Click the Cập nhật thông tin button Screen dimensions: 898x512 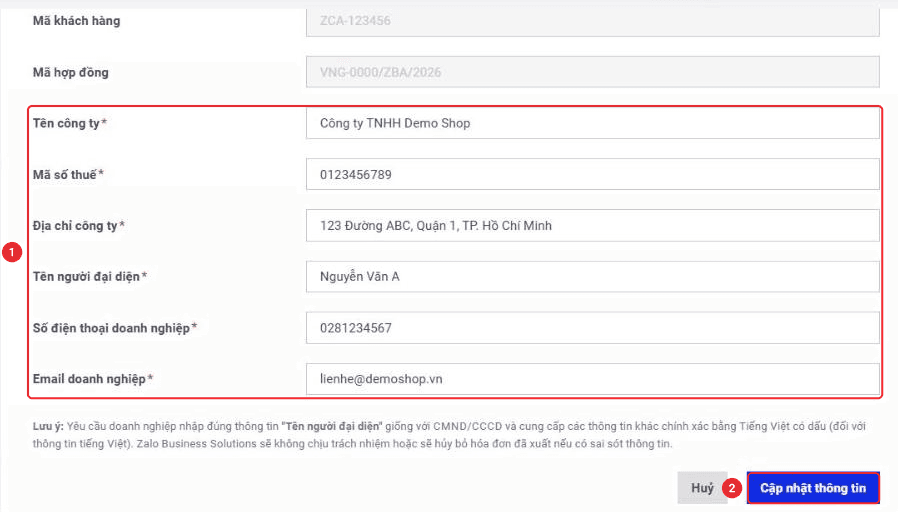[813, 488]
